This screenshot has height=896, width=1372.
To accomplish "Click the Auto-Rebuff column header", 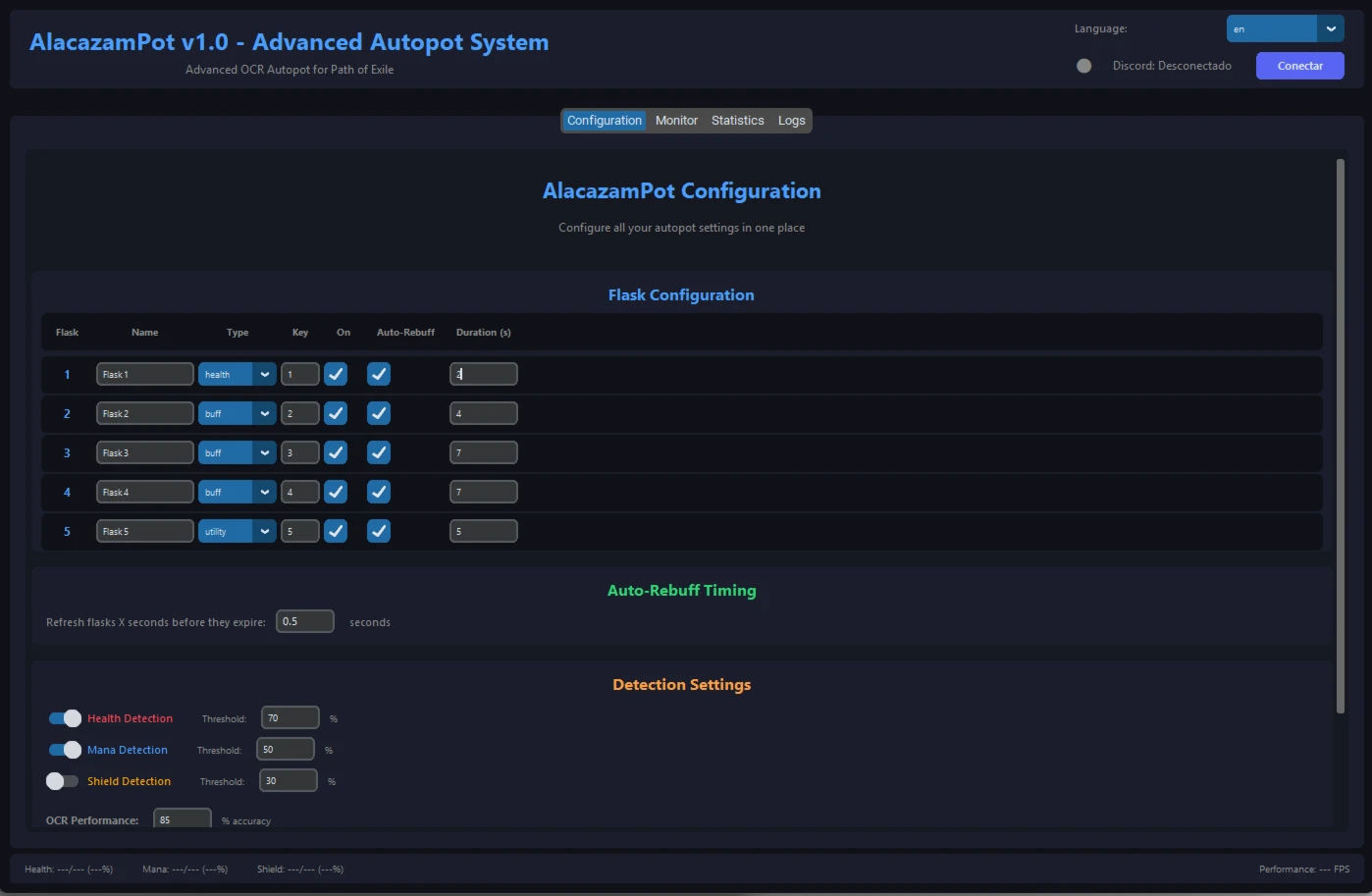I will tap(405, 333).
